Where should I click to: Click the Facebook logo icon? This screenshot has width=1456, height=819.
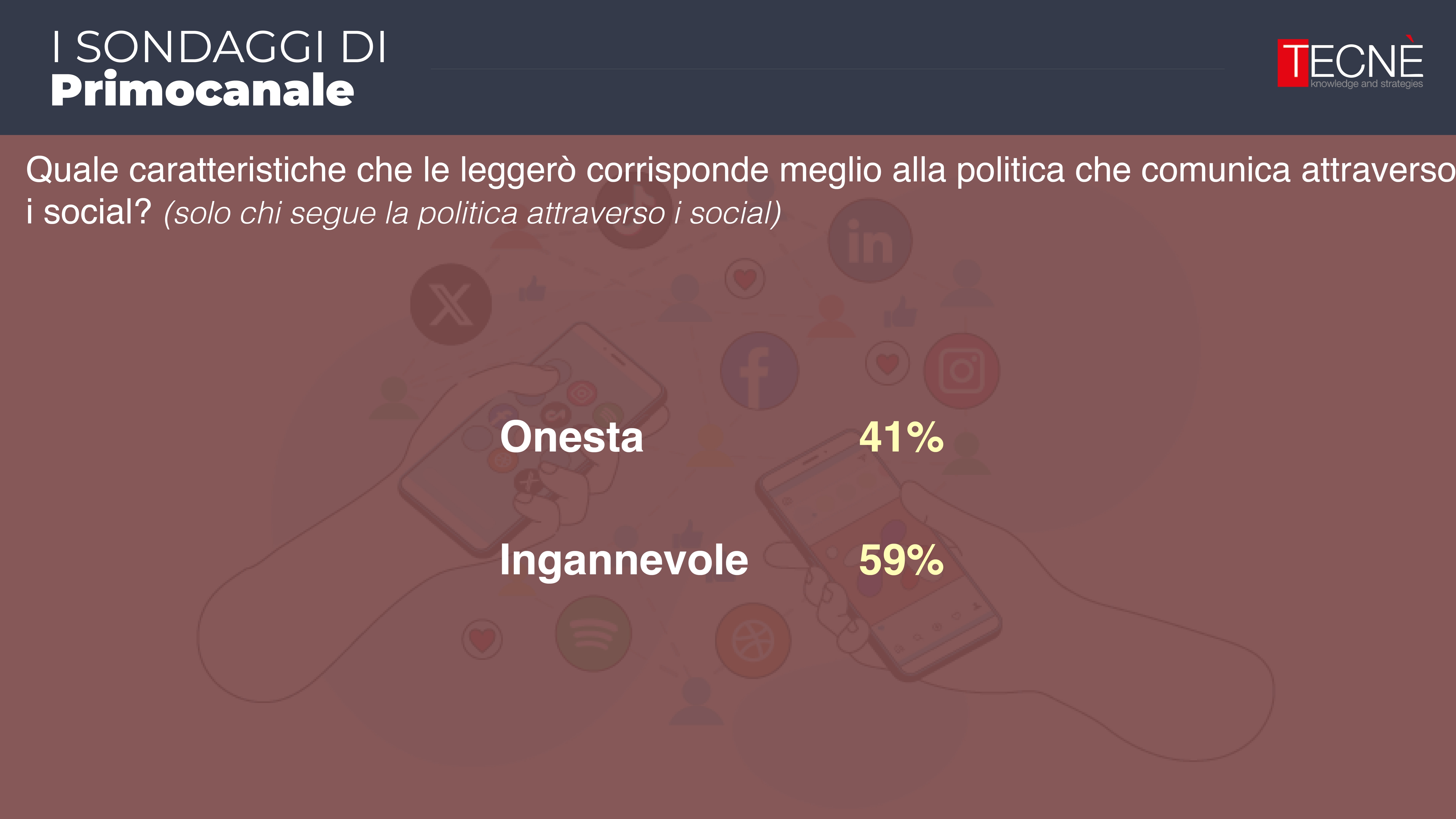tap(759, 371)
